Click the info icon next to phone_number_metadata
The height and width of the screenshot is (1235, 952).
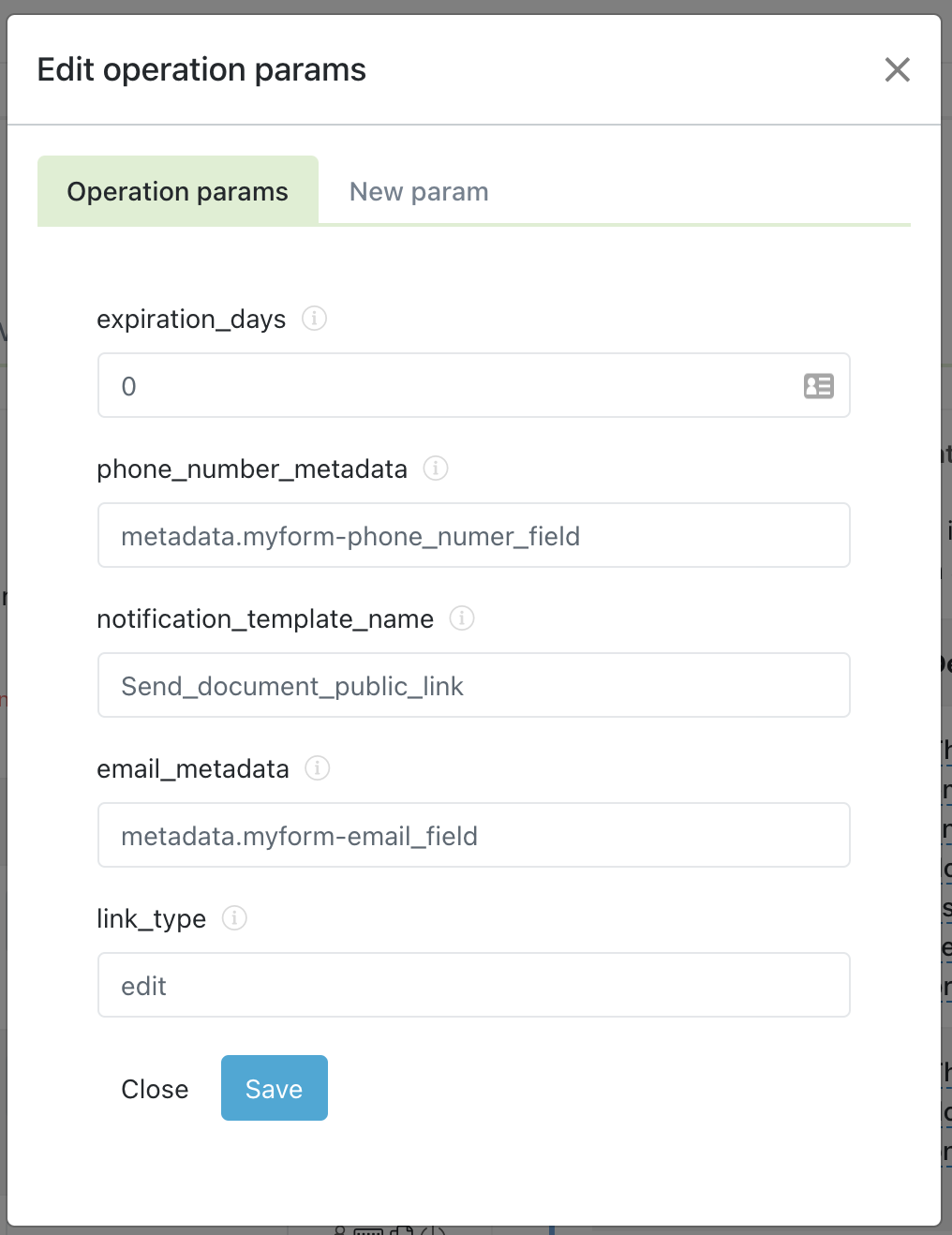coord(435,469)
